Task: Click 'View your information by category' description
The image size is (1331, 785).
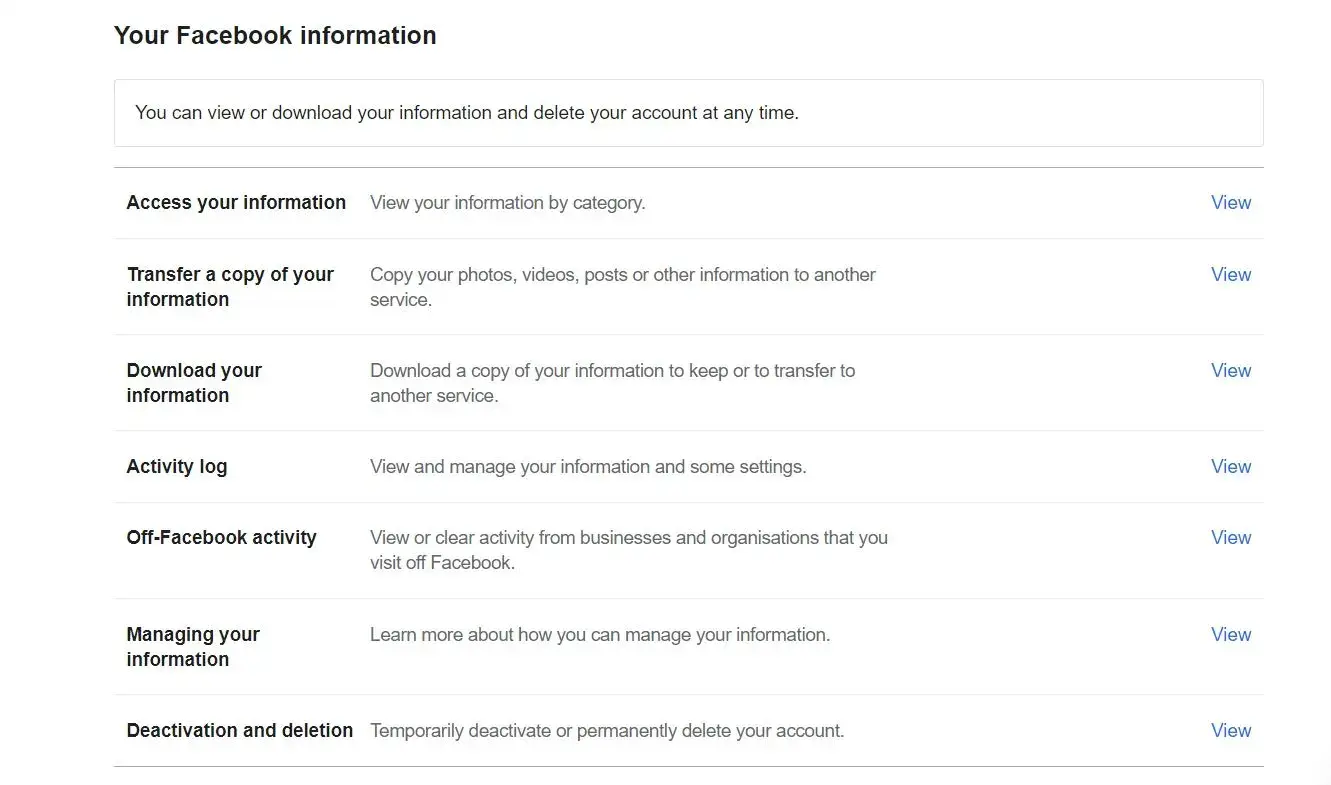Action: coord(507,202)
